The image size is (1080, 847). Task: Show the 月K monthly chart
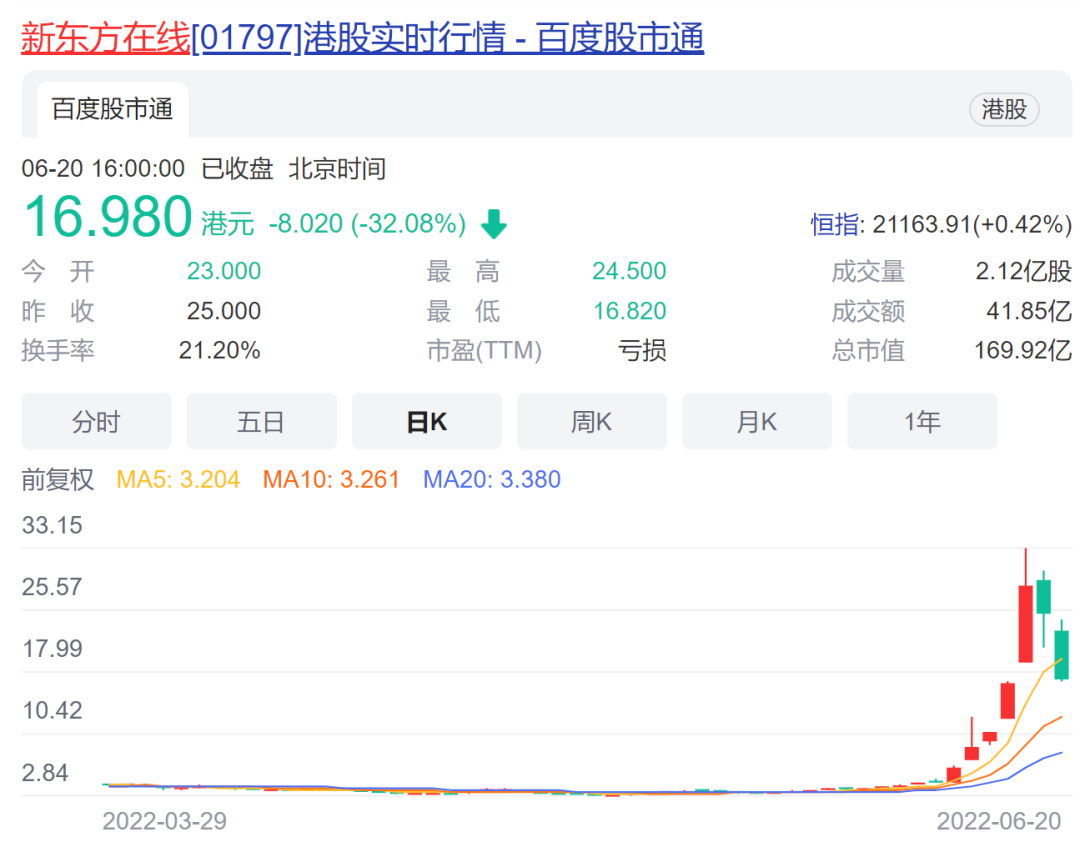pyautogui.click(x=756, y=421)
